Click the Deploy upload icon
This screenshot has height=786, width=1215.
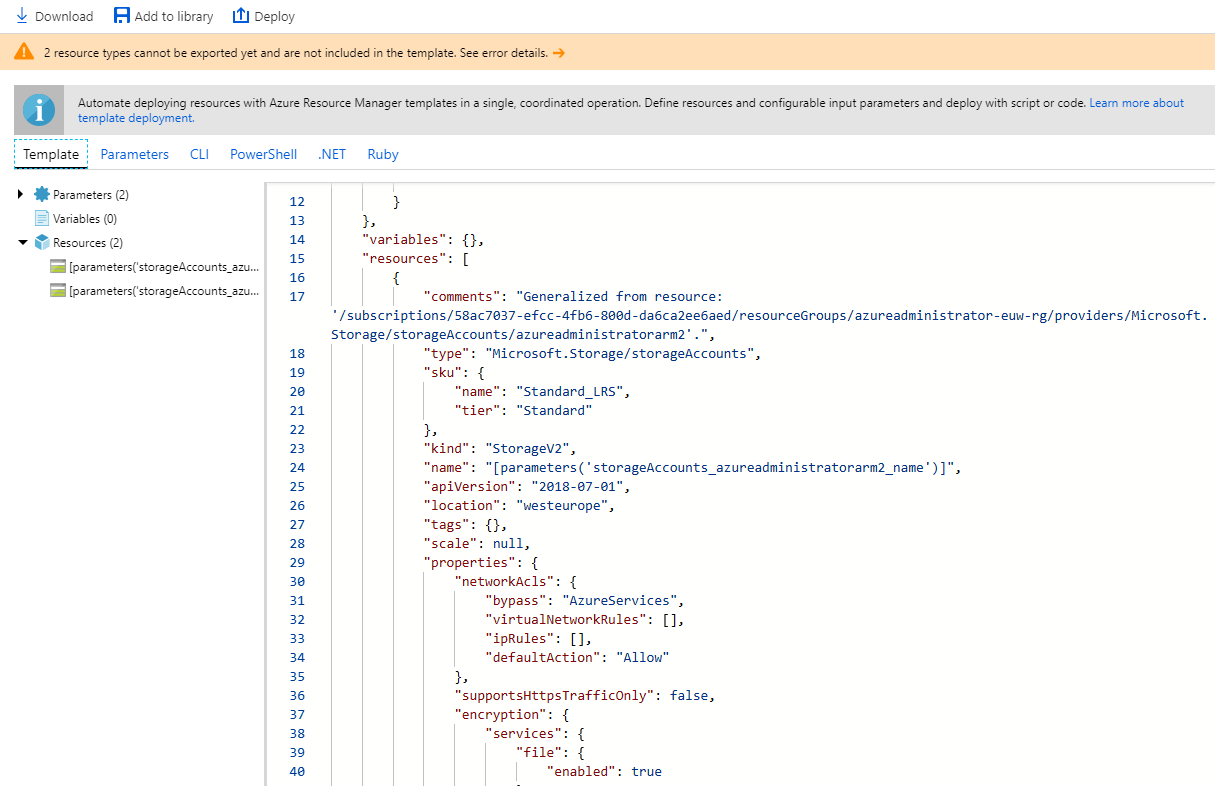240,16
